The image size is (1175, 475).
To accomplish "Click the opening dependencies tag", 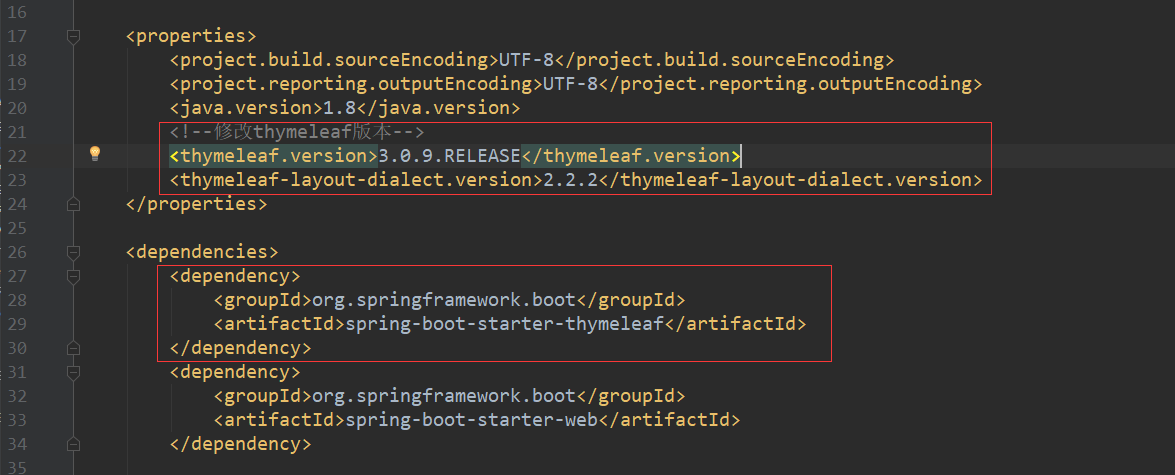I will click(x=202, y=252).
